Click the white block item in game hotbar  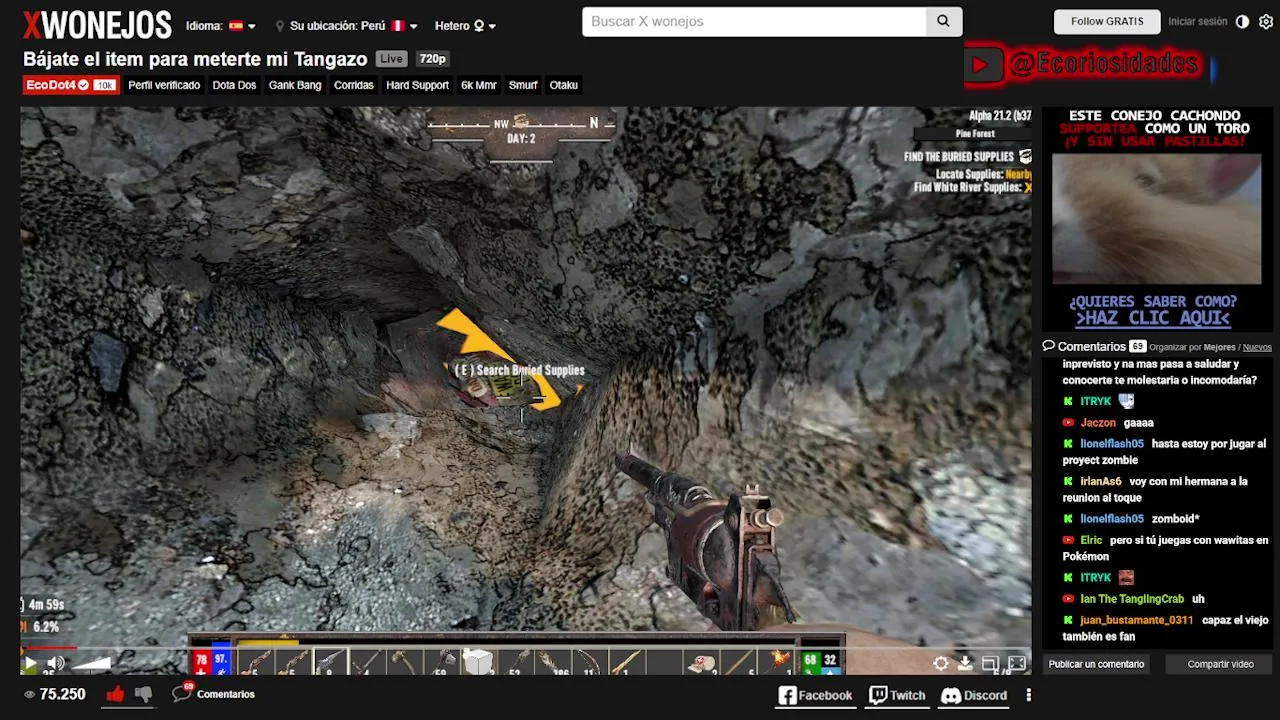point(478,662)
